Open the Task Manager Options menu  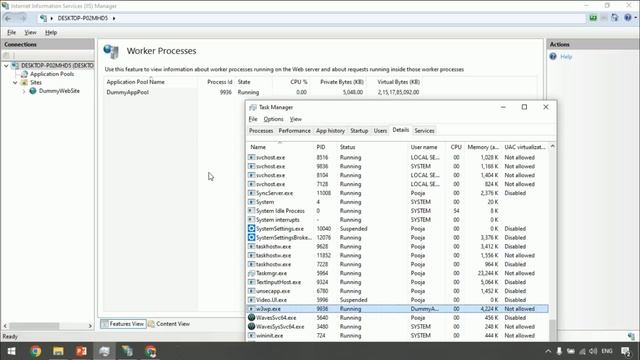click(273, 119)
